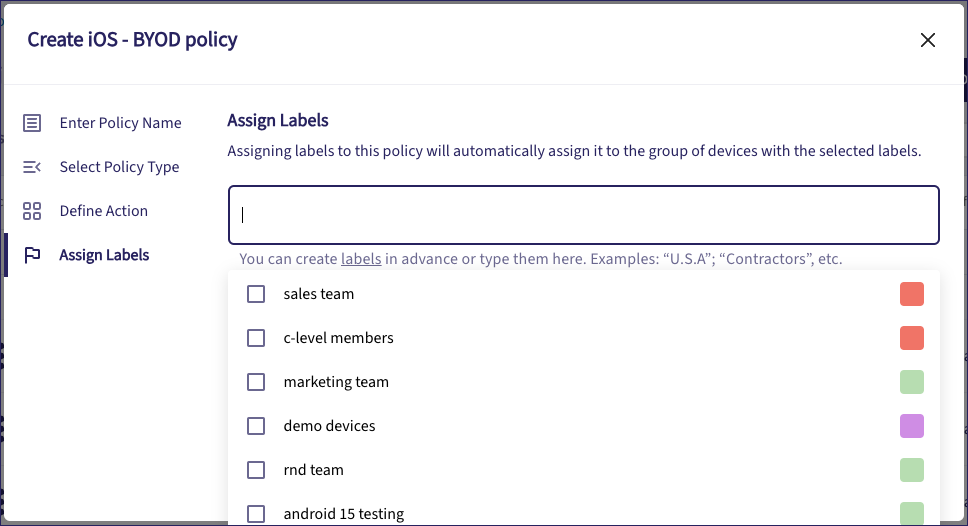Screen dimensions: 968x526
Task: Click the green swatch beside marketing team
Action: point(911,382)
